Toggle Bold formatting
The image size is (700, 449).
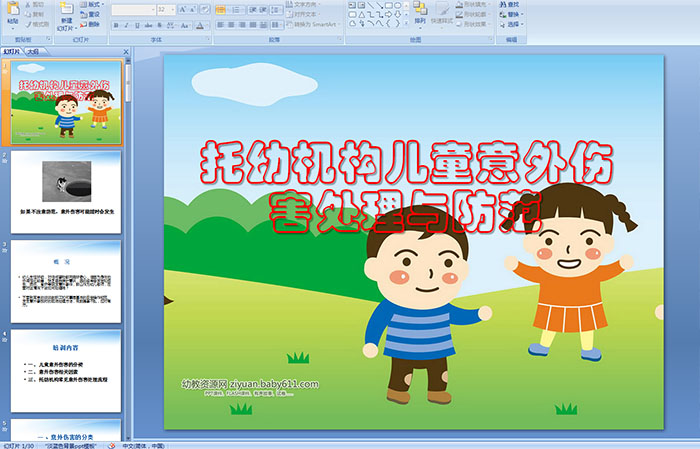(116, 25)
